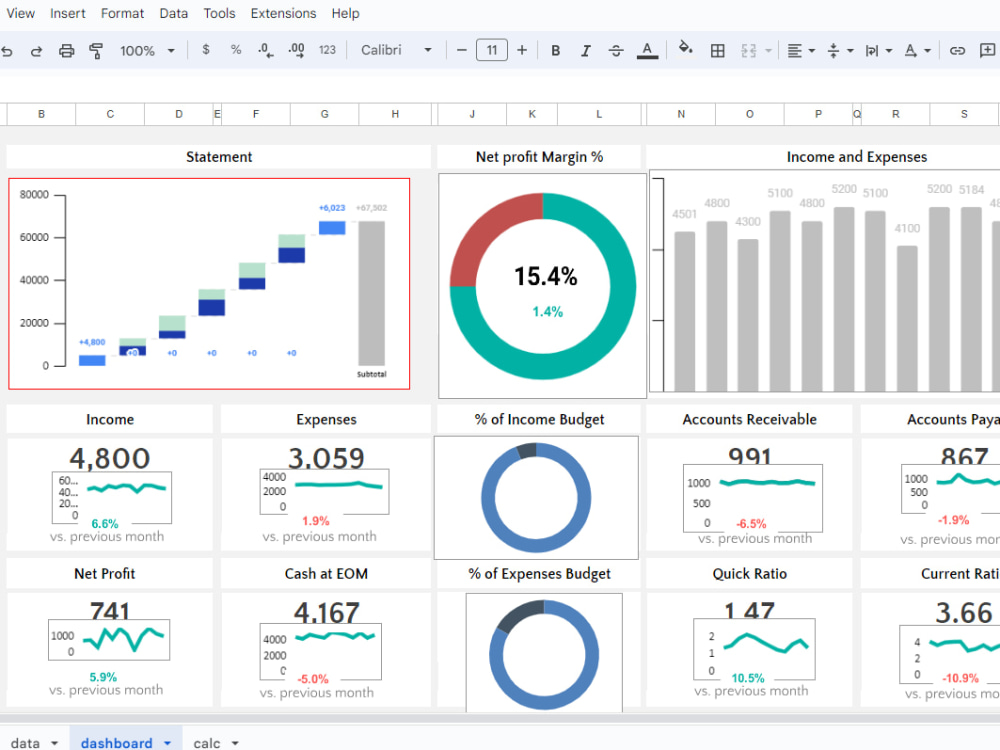Activate the Paint format tool
Screen dimensions: 1000x750
tap(96, 51)
